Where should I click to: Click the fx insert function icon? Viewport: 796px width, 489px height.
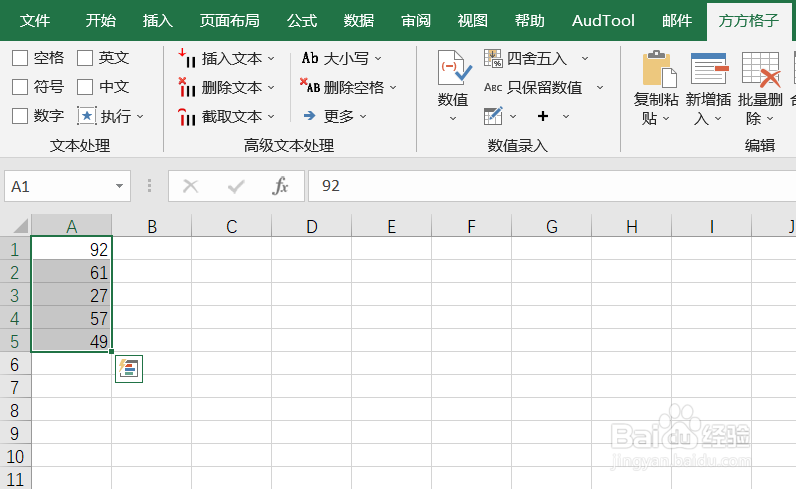(280, 186)
